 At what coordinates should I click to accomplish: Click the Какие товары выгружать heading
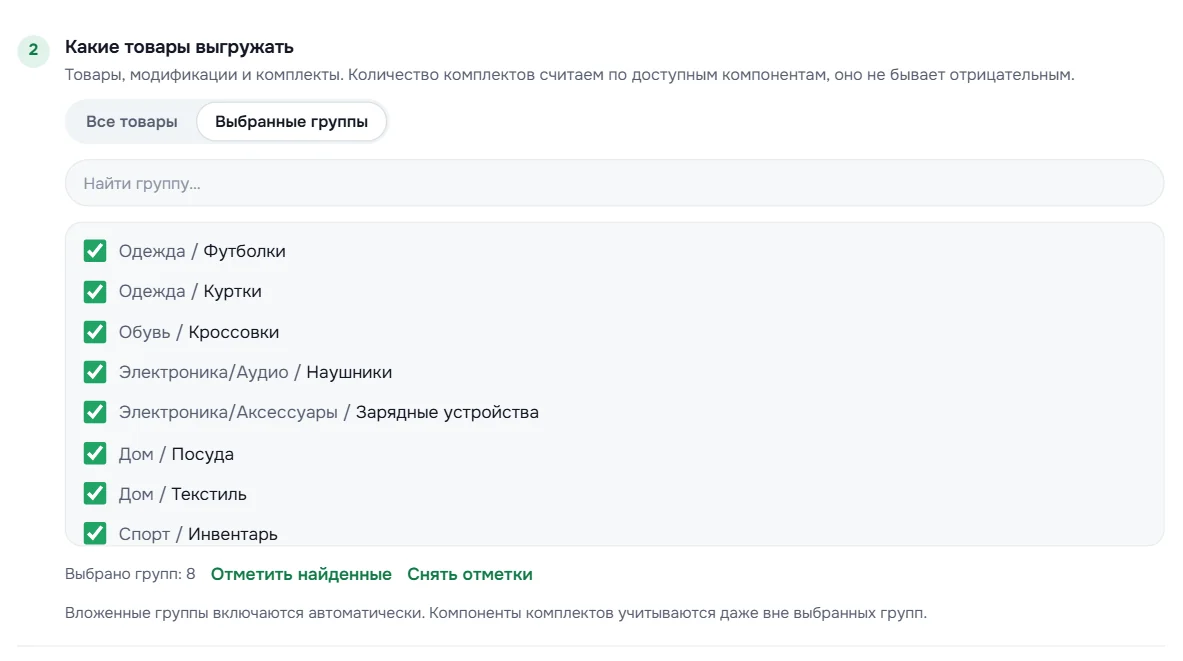[180, 47]
